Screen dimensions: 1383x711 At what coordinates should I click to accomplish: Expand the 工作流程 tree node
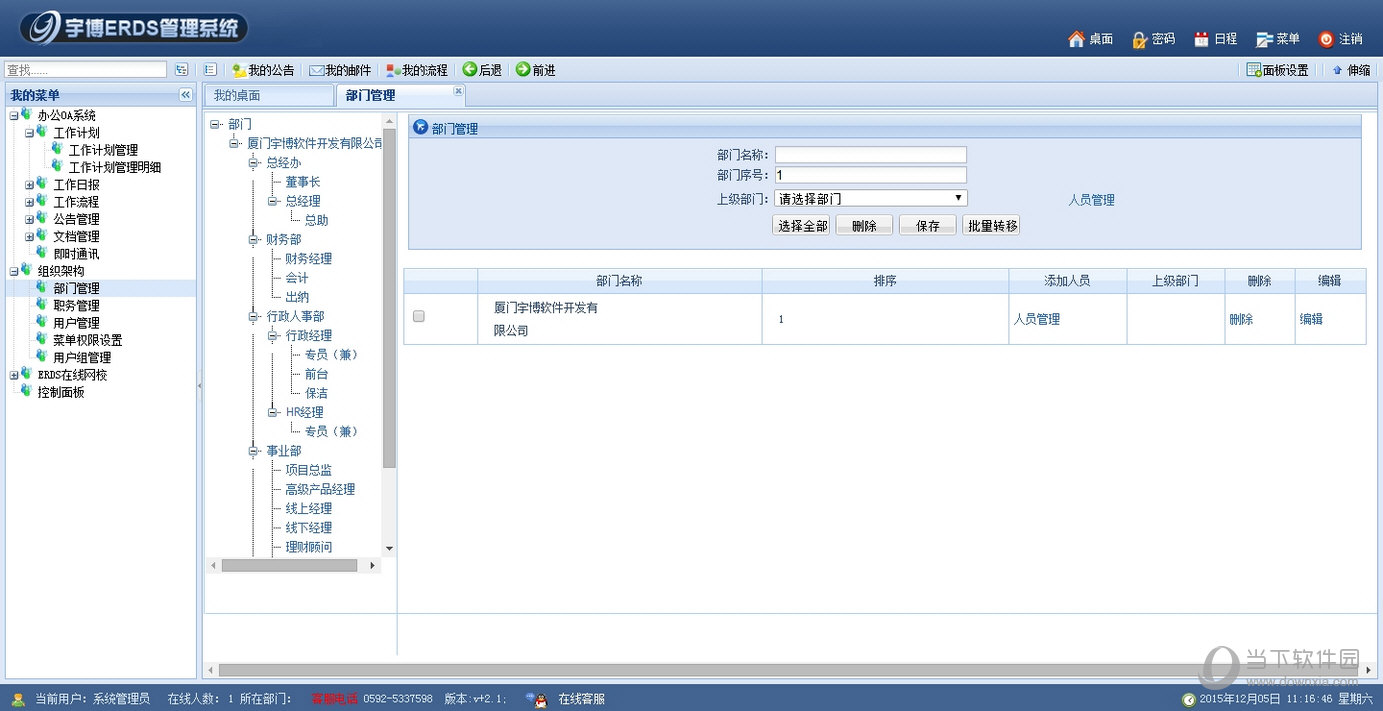click(30, 202)
